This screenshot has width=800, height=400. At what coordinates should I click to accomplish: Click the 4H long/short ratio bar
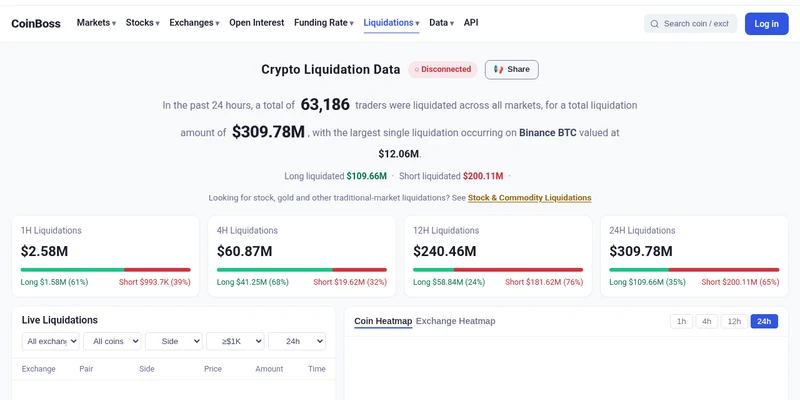(x=302, y=270)
